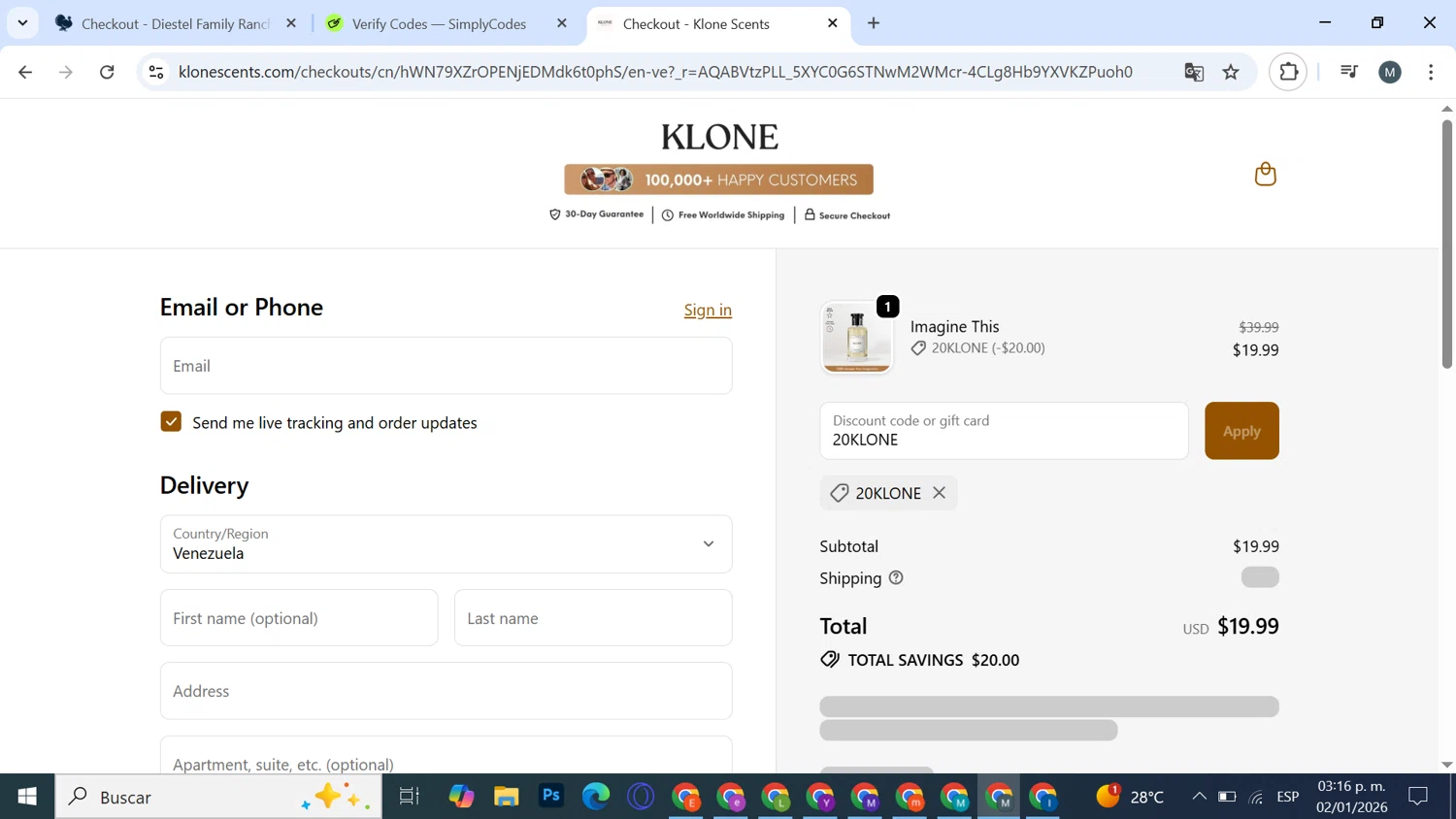Open the browser Extensions puzzle icon

pos(1288,72)
